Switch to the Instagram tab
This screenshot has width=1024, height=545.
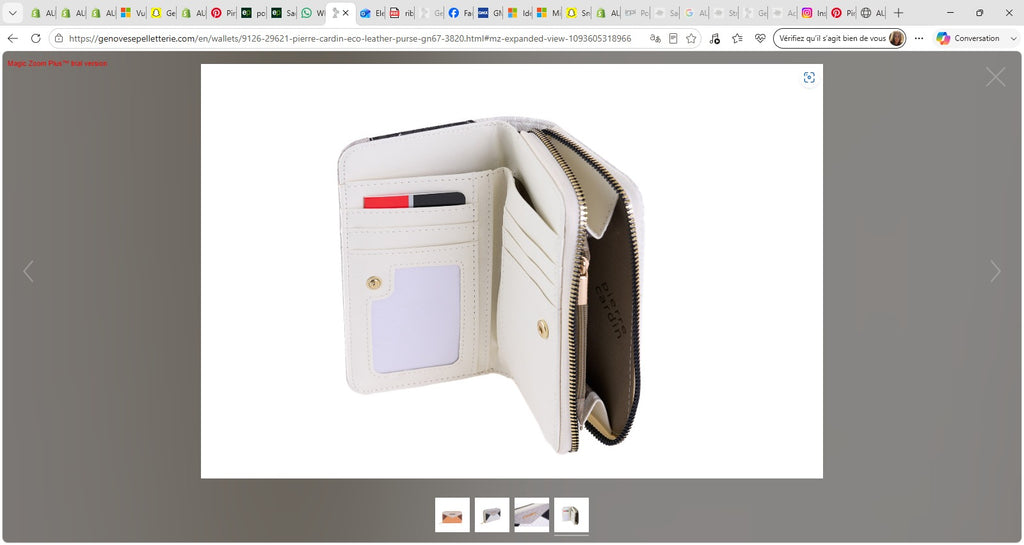click(812, 12)
